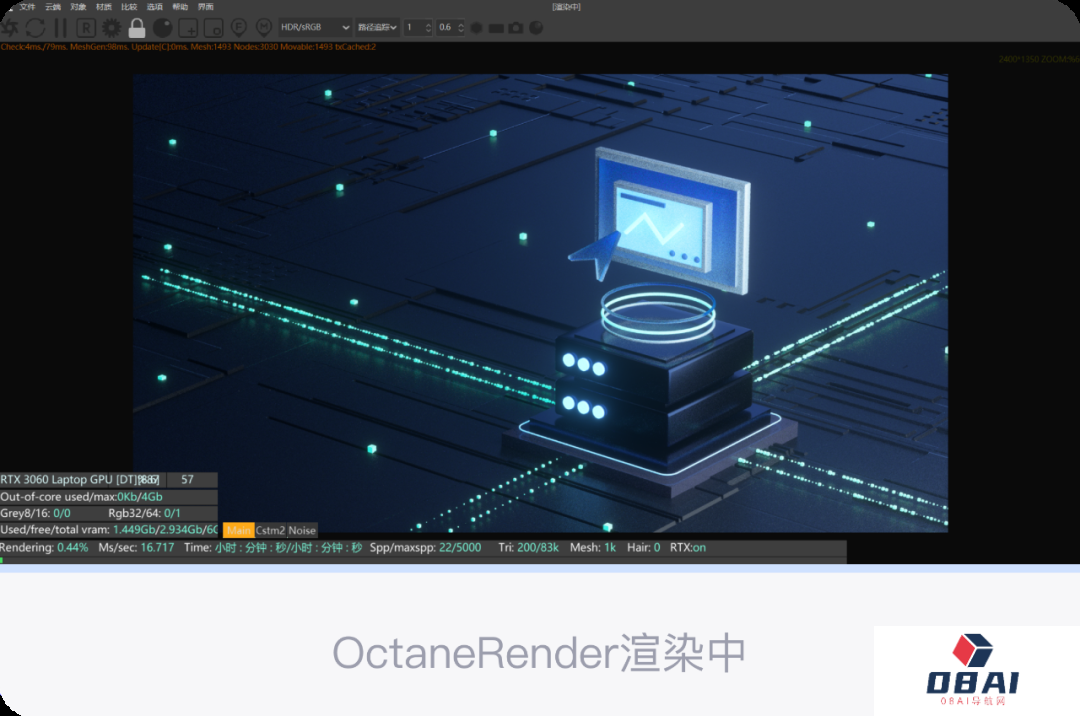Open the 文件 menu
The height and width of the screenshot is (716, 1080).
click(x=27, y=7)
